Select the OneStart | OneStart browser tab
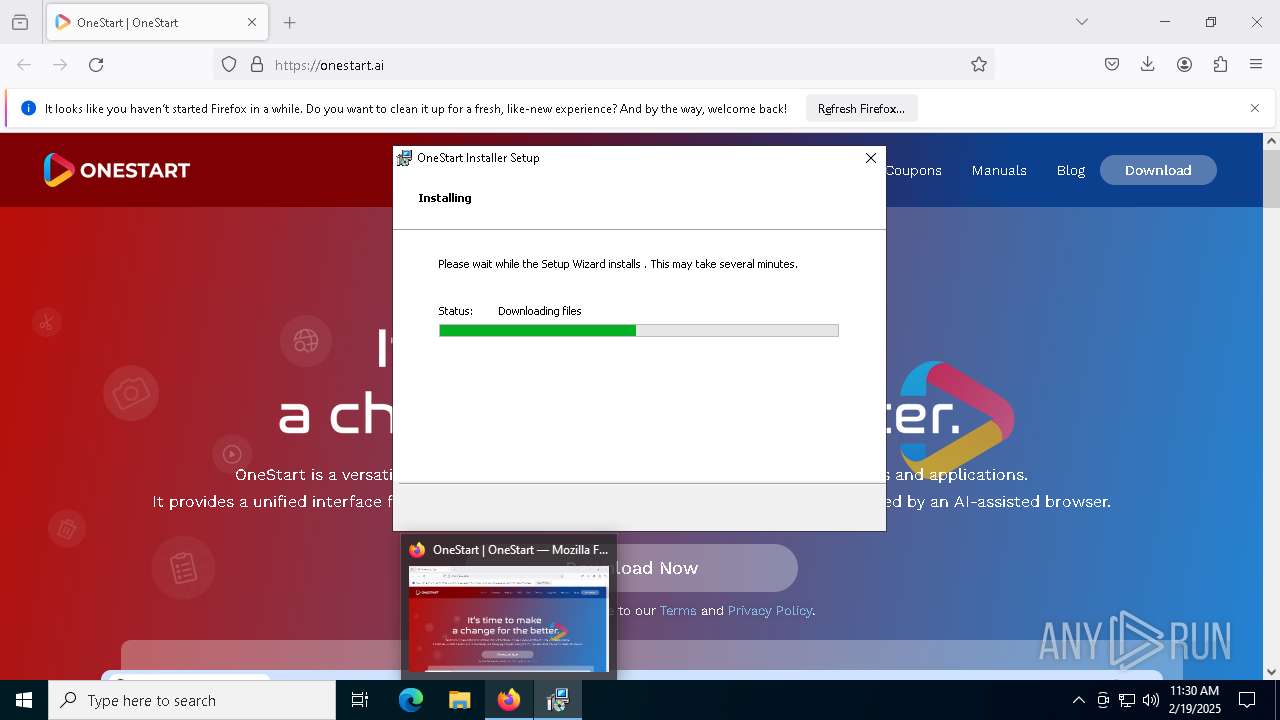This screenshot has width=1280, height=720. click(156, 22)
